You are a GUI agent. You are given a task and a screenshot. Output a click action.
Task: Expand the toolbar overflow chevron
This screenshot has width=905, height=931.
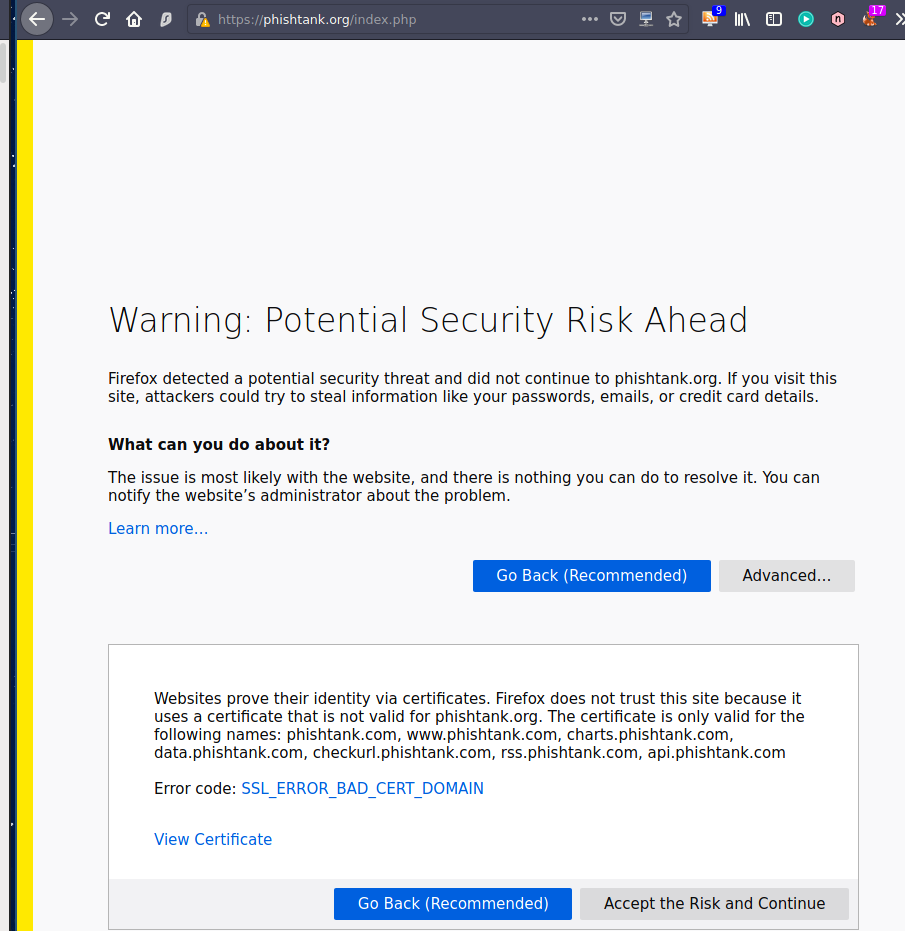pyautogui.click(x=899, y=20)
